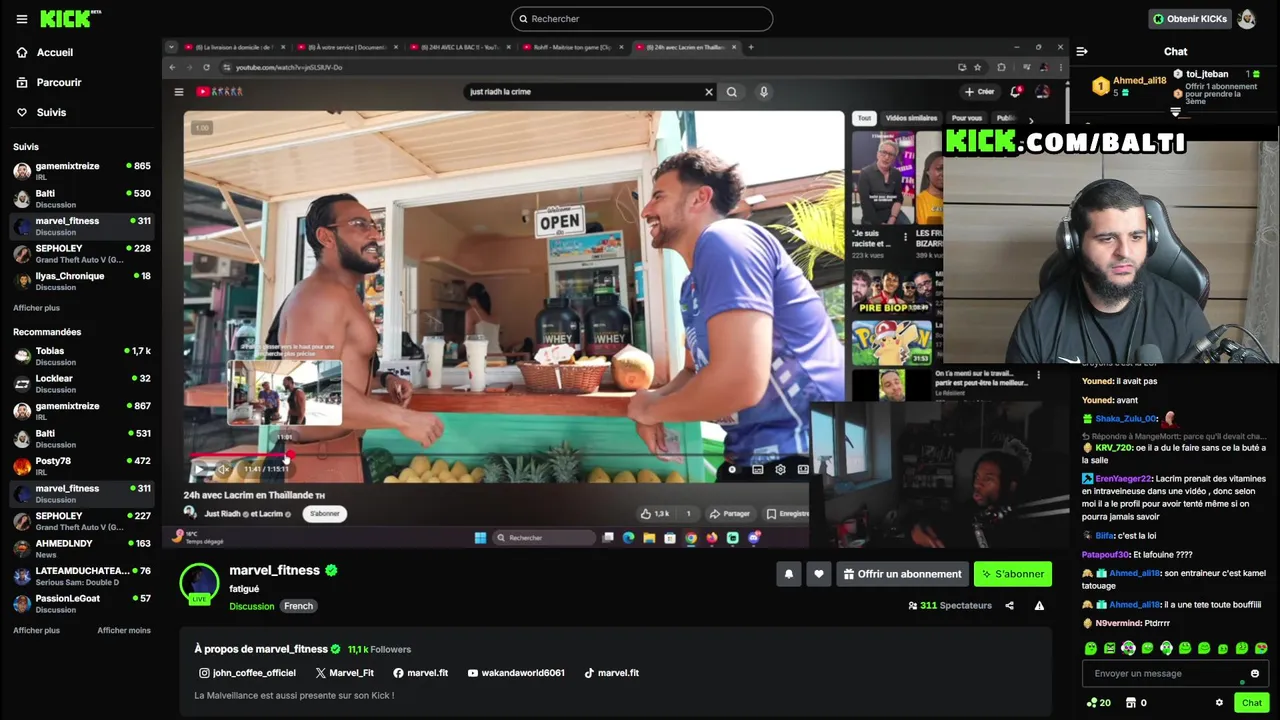Open Parcourir in the sidebar
Image resolution: width=1280 pixels, height=720 pixels.
(49, 82)
